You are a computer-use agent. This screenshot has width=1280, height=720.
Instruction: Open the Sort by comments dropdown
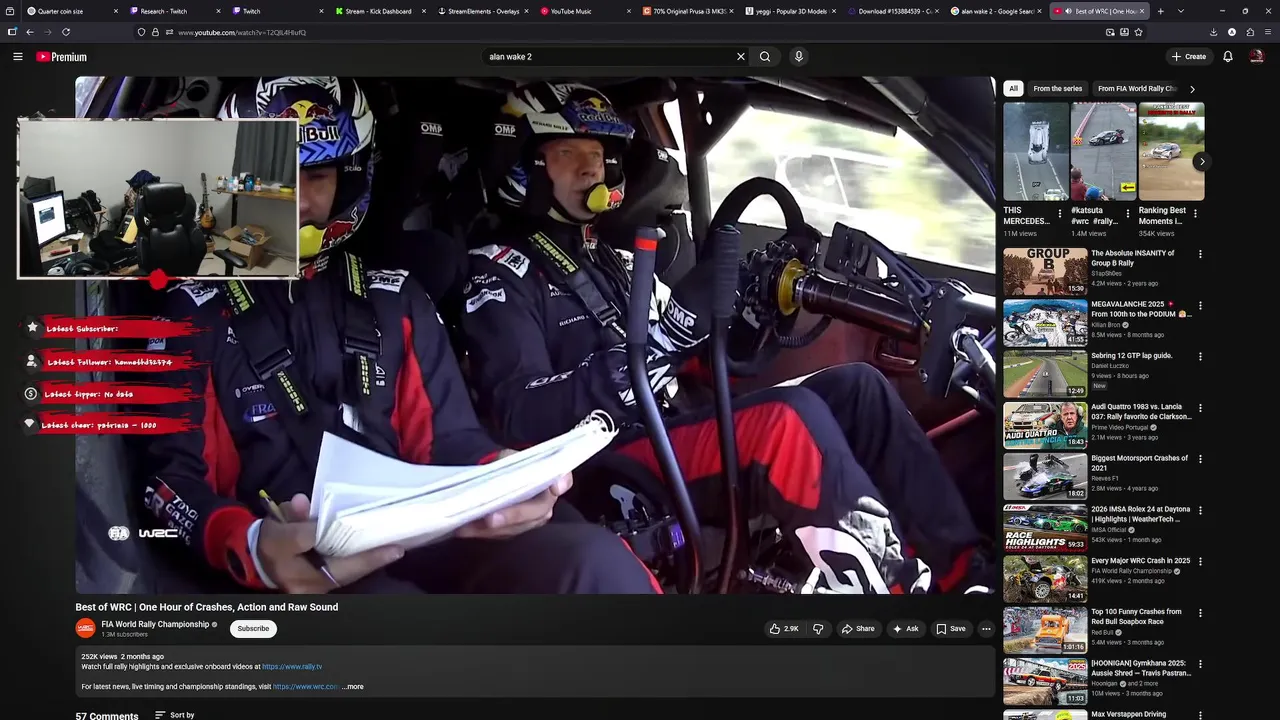click(175, 715)
